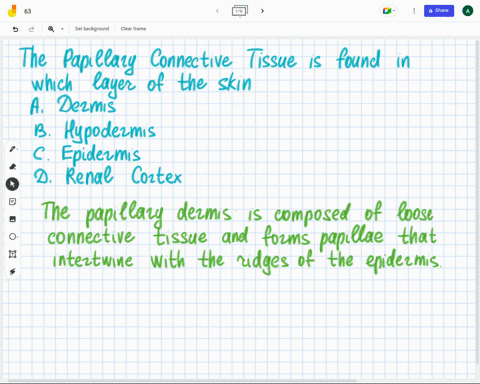480x384 pixels.
Task: Click the handwritten word "Epidermis" in option C
Action: (101, 154)
